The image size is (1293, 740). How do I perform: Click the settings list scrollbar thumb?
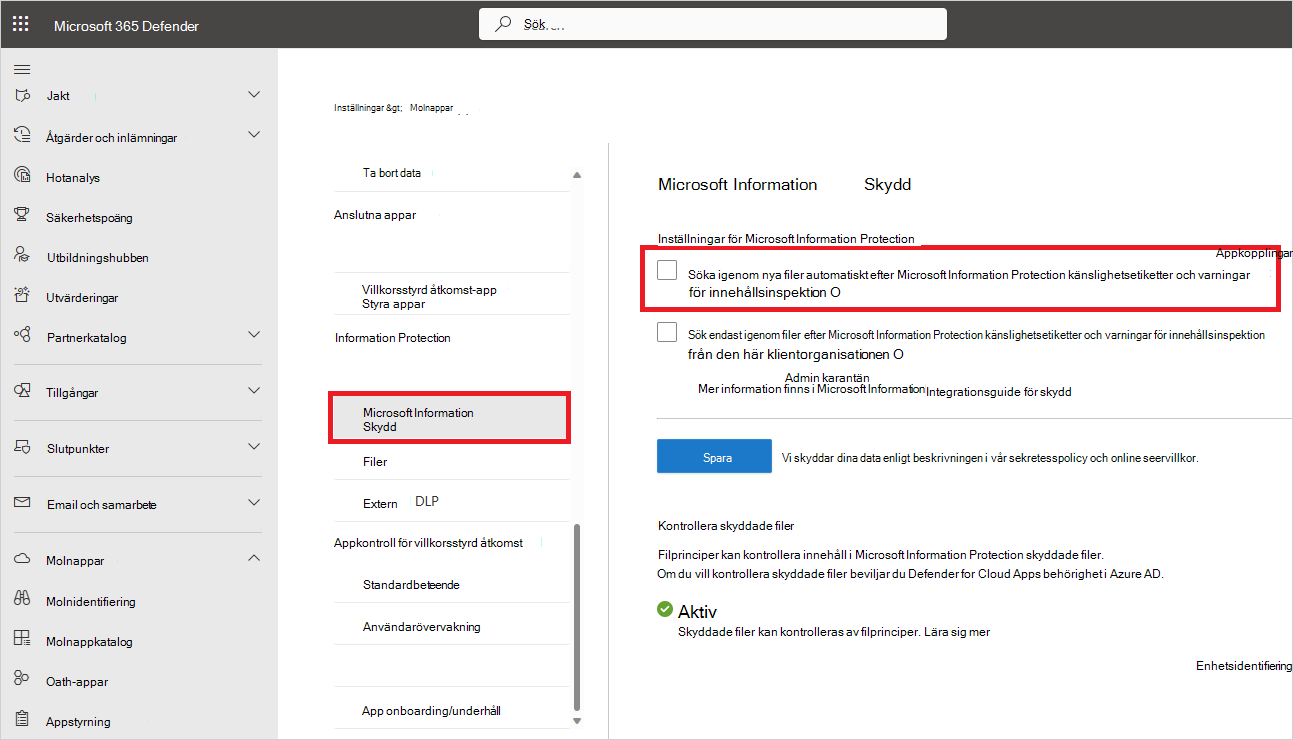click(575, 616)
